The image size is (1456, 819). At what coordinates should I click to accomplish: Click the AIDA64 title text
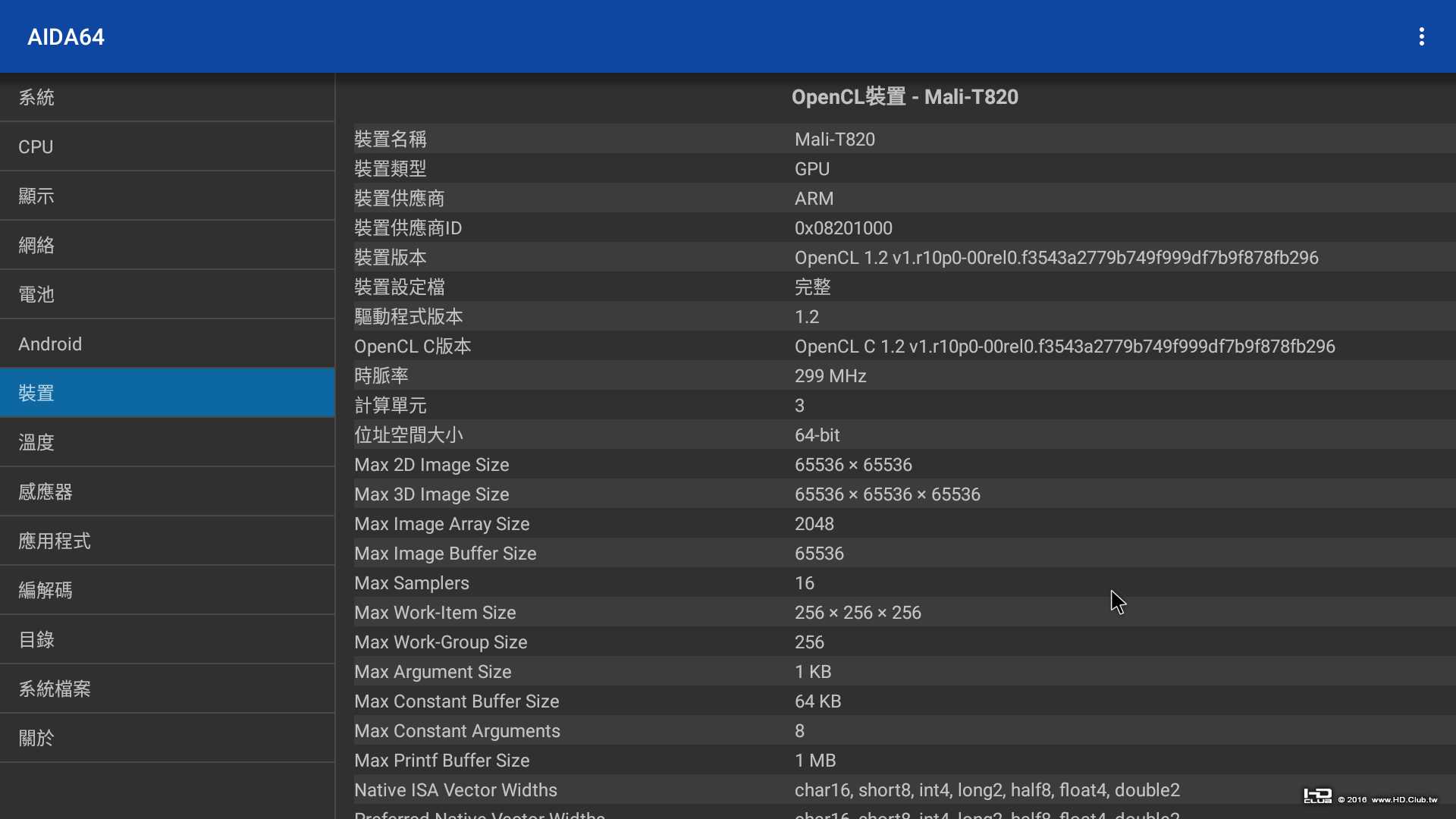[66, 36]
